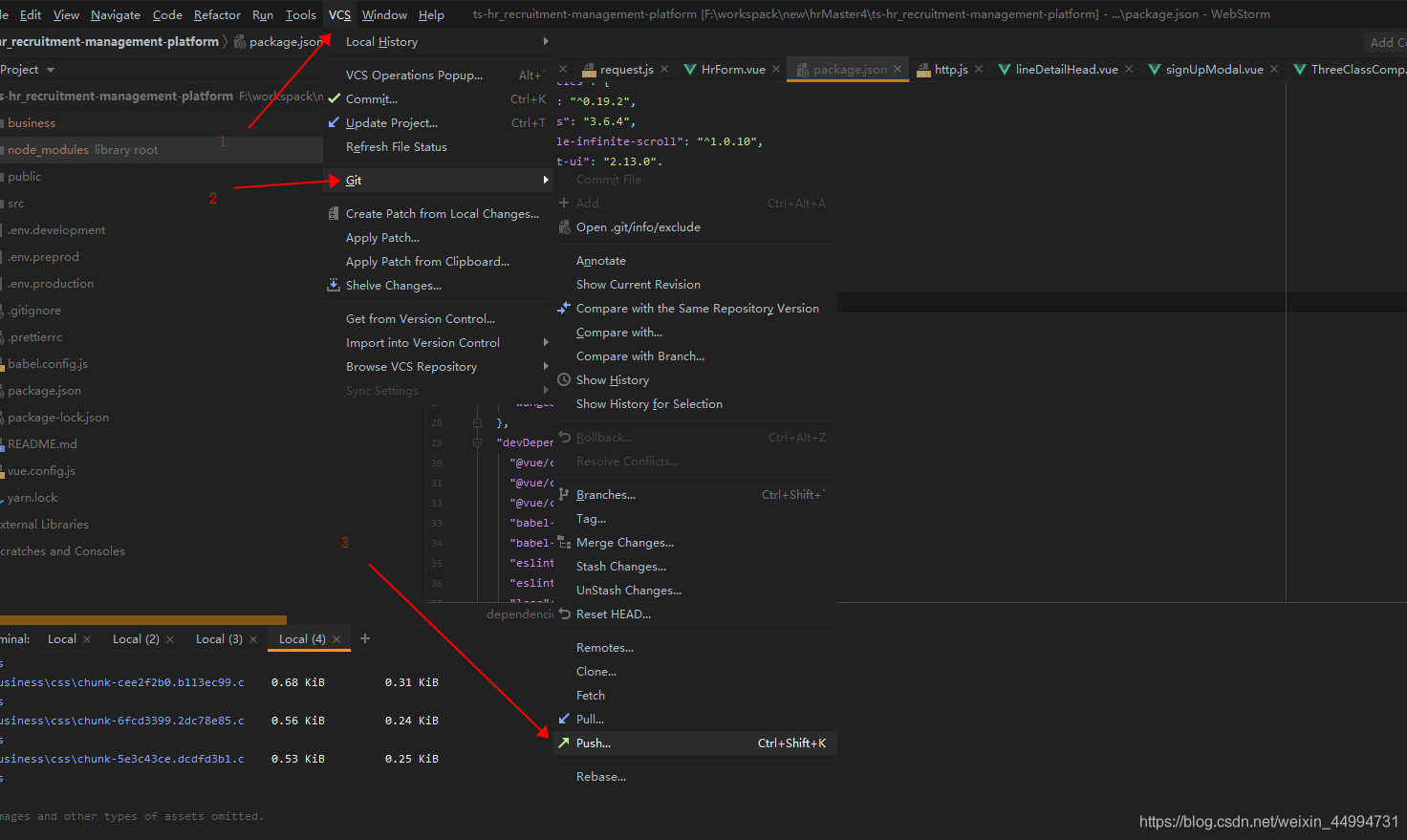Click the Create Patch icon
Image resolution: width=1407 pixels, height=840 pixels.
pos(334,213)
